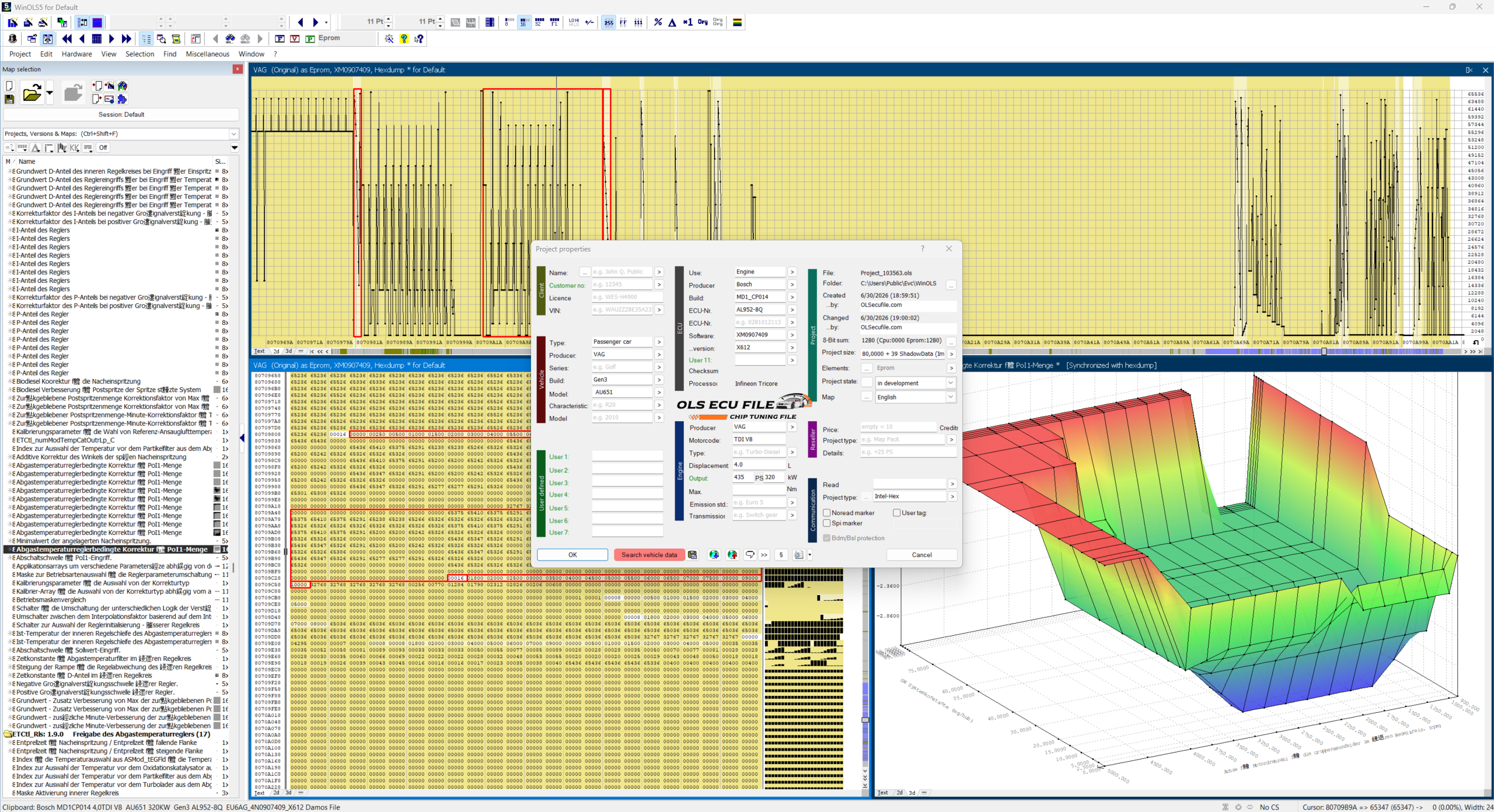
Task: Click the green P project toolbar icon
Action: 310,38
